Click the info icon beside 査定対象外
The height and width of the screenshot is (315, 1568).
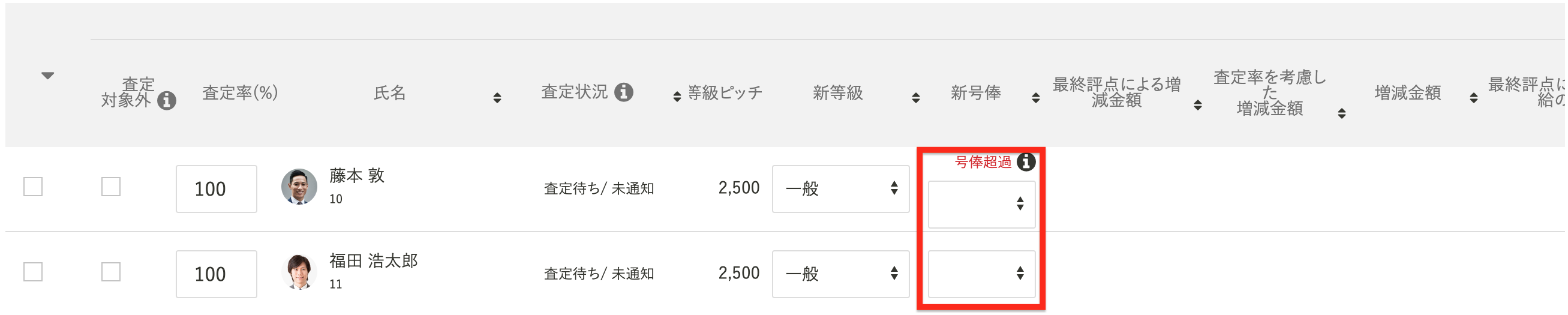tap(166, 101)
